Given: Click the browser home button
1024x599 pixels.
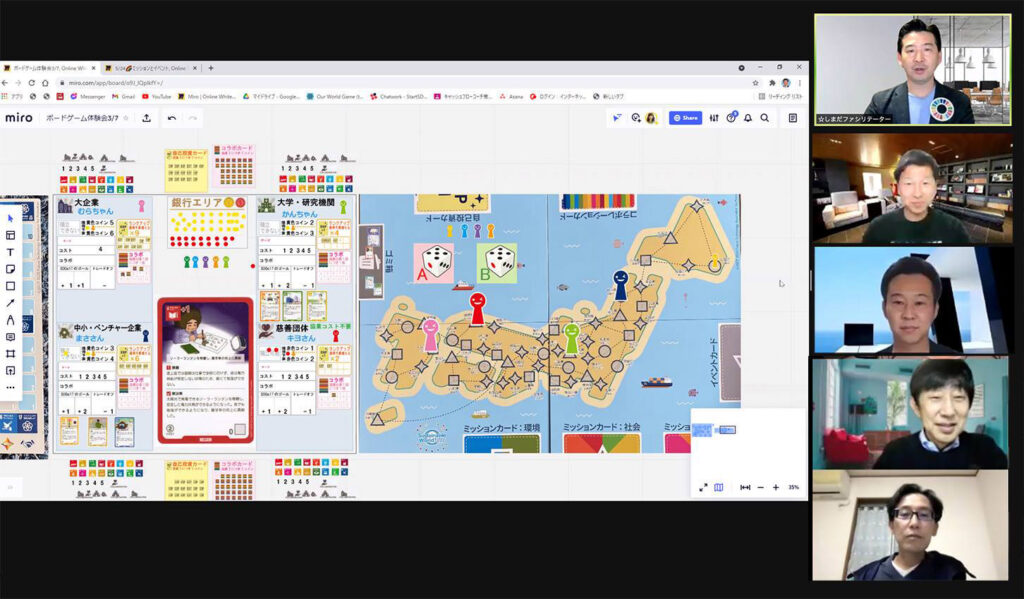Looking at the screenshot, I should click(45, 83).
